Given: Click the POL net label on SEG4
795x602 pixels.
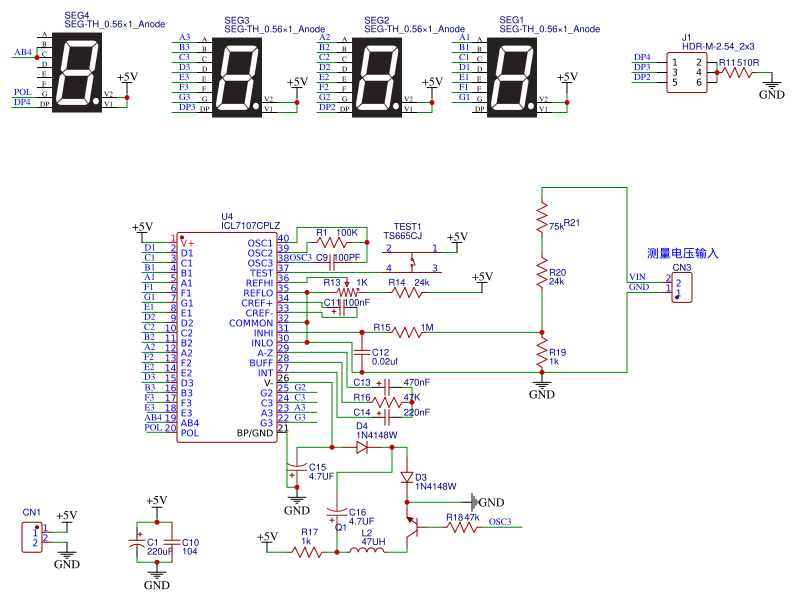Looking at the screenshot, I should click(22, 92).
